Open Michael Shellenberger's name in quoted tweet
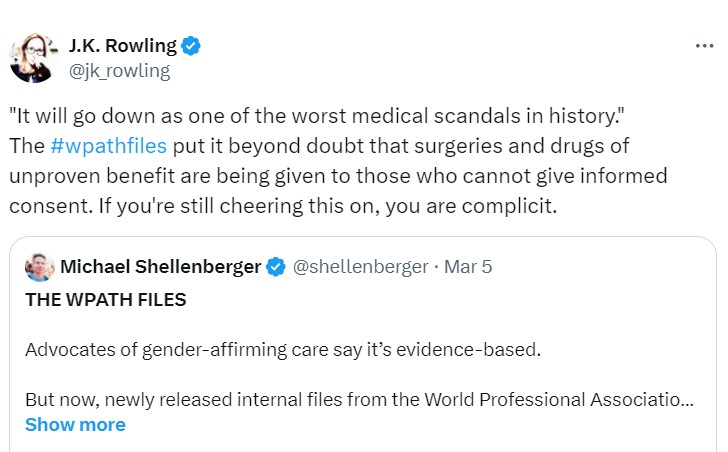Screen dimensions: 728x452 click(x=160, y=267)
